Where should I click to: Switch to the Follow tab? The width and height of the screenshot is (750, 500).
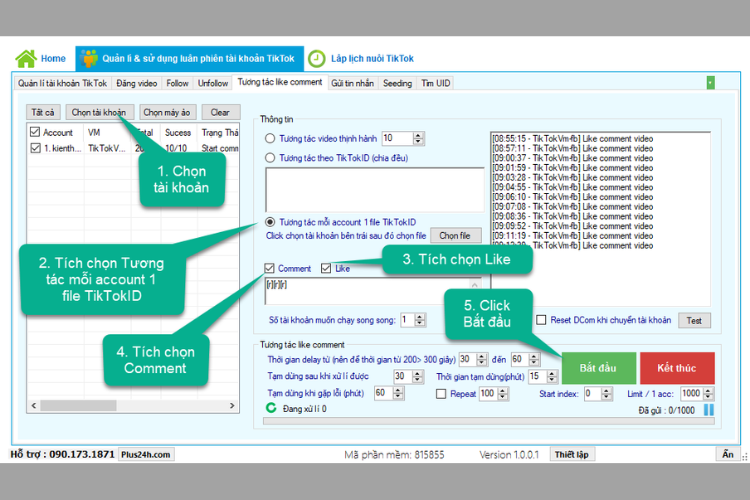177,83
